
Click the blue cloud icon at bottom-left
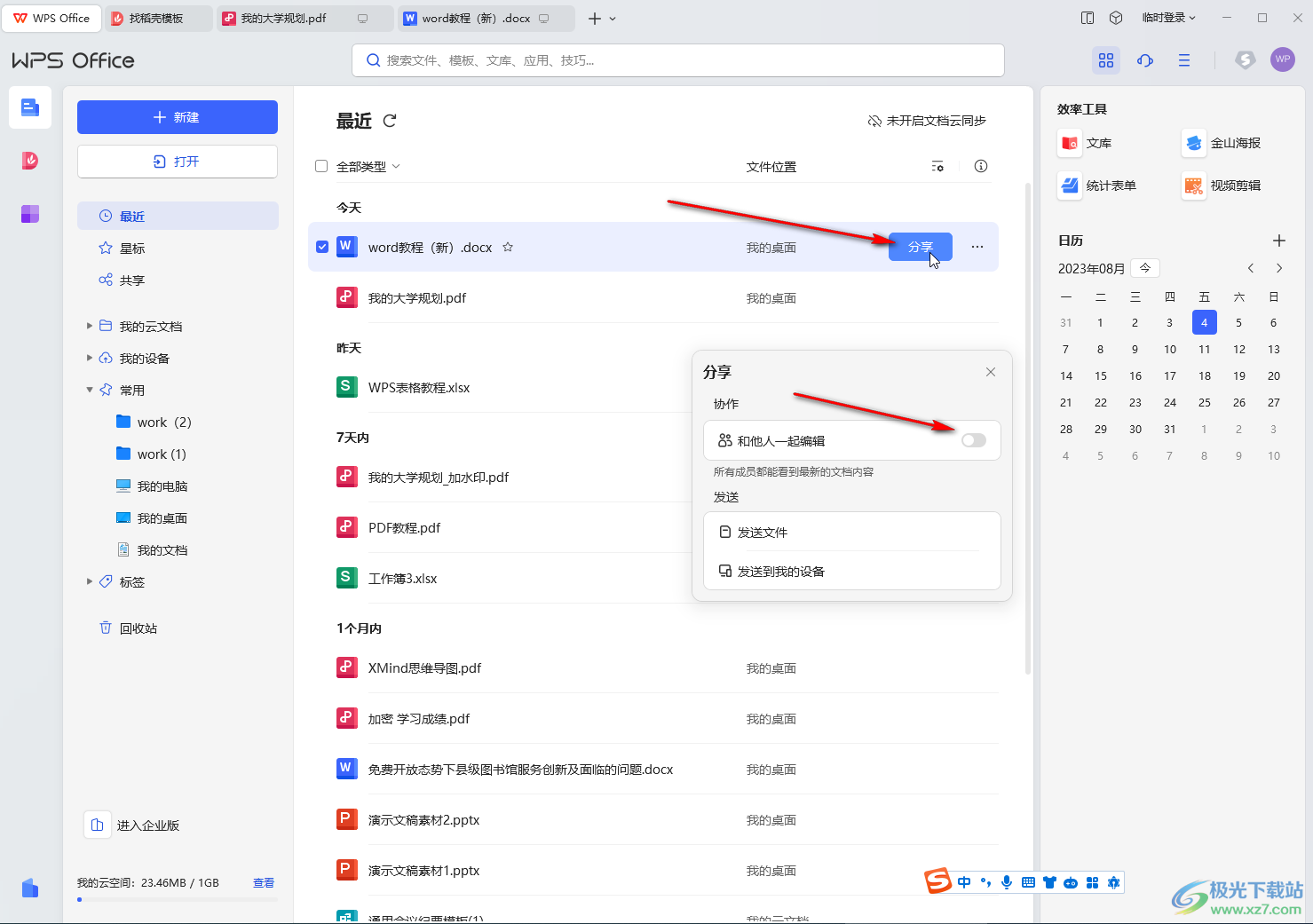pos(30,888)
